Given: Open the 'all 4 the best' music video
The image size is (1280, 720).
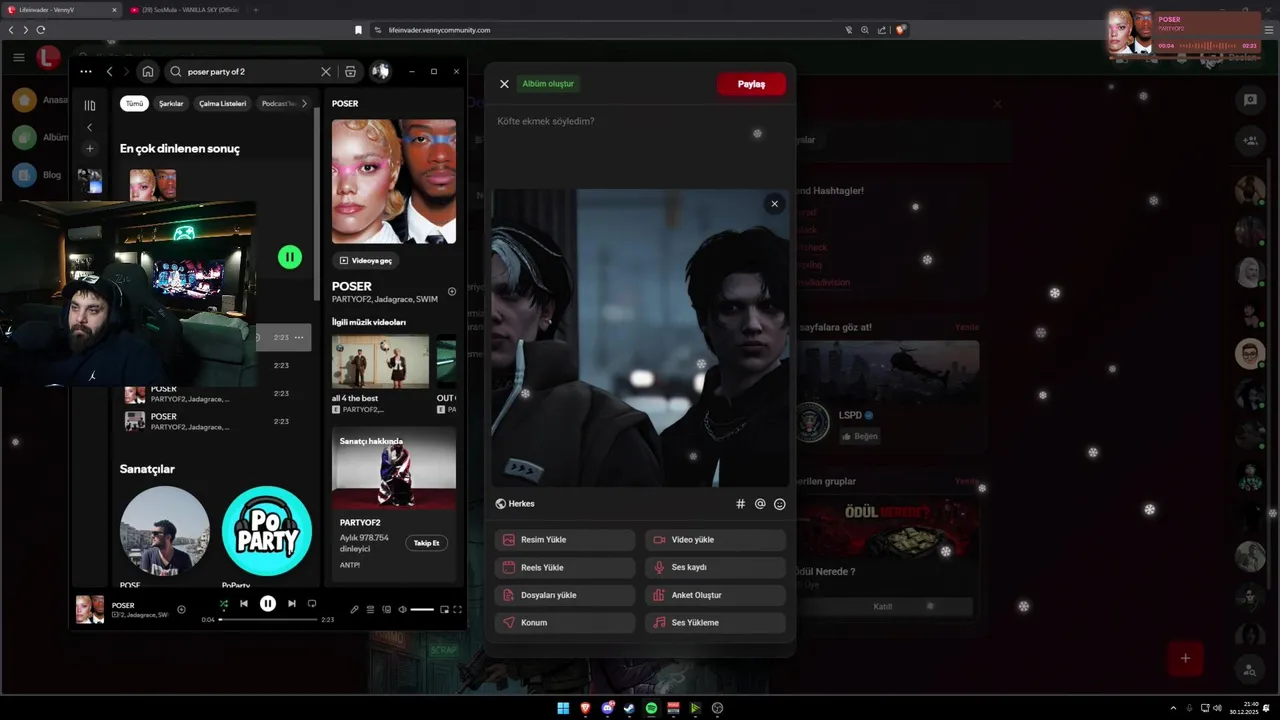Looking at the screenshot, I should [380, 361].
